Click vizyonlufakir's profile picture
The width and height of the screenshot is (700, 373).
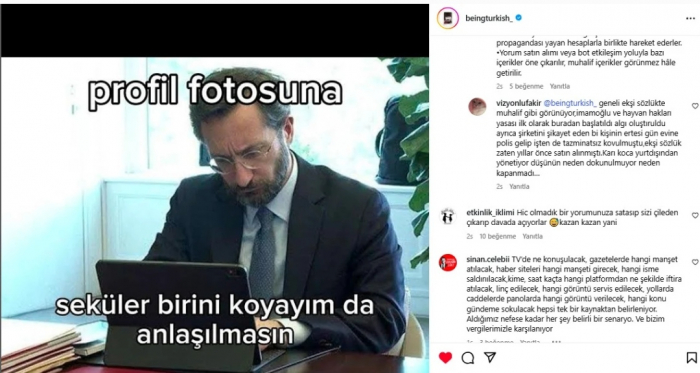[477, 107]
